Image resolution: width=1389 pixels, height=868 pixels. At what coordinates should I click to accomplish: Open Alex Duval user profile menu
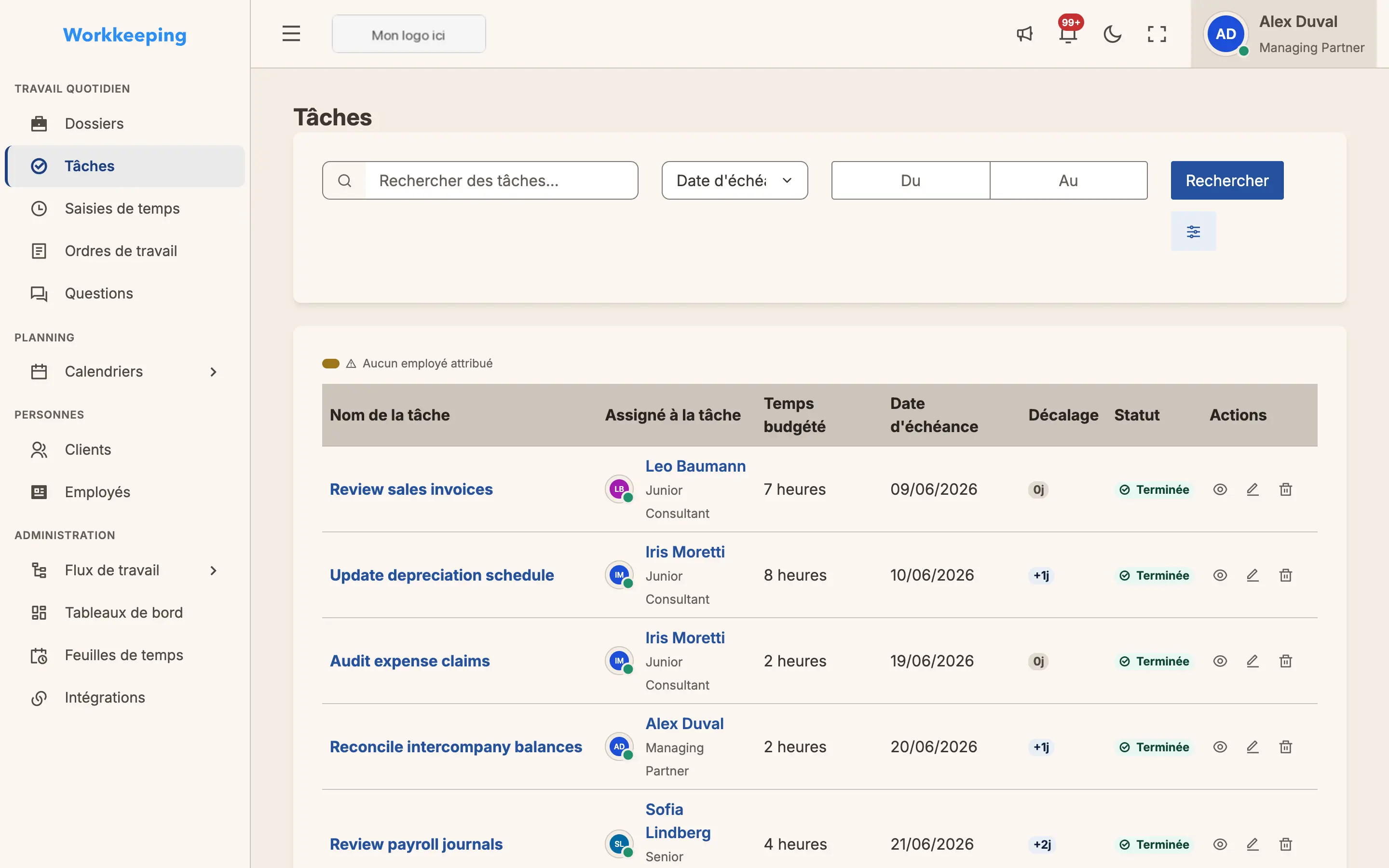click(1284, 34)
